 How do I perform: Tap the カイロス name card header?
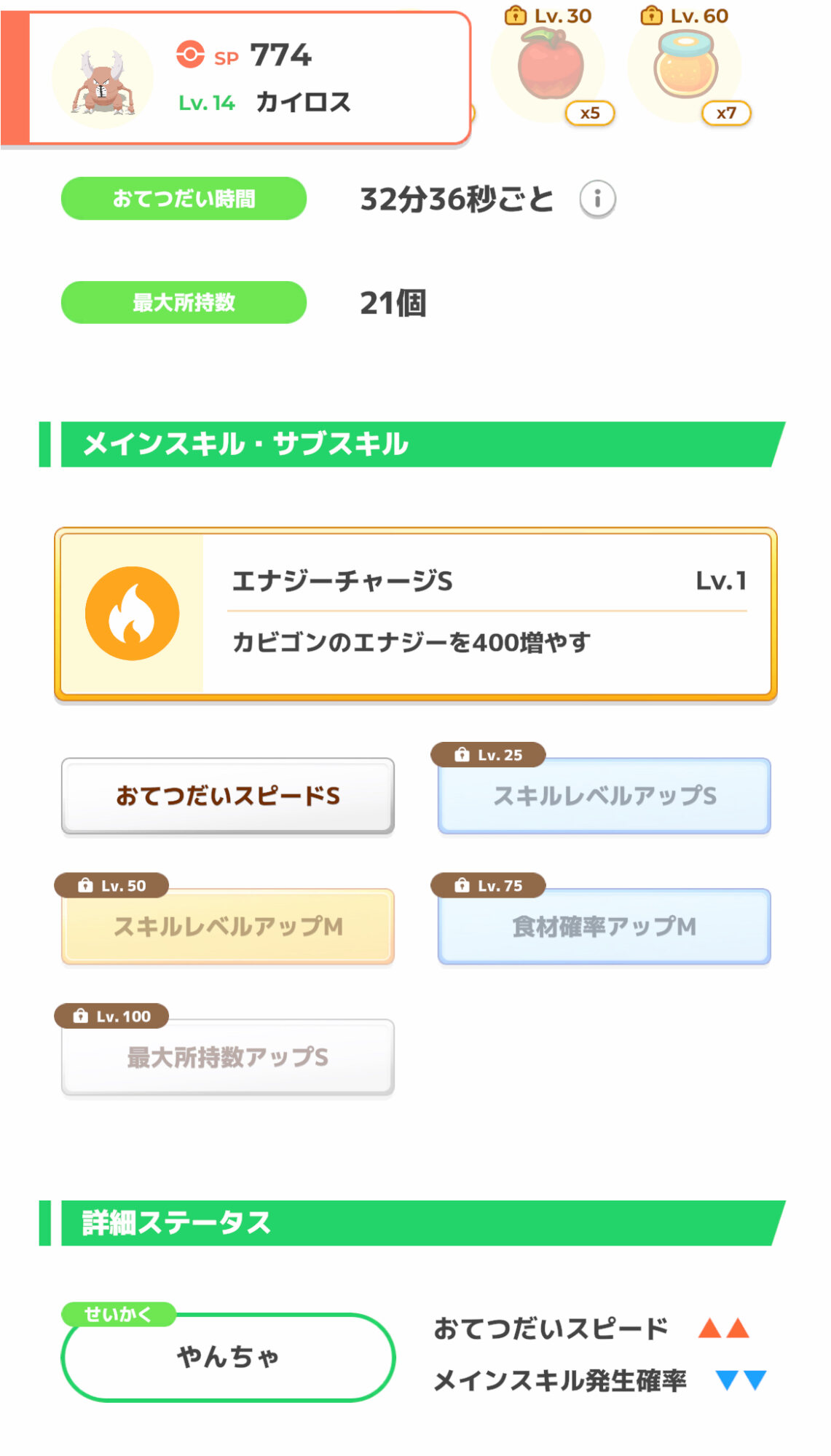302,102
